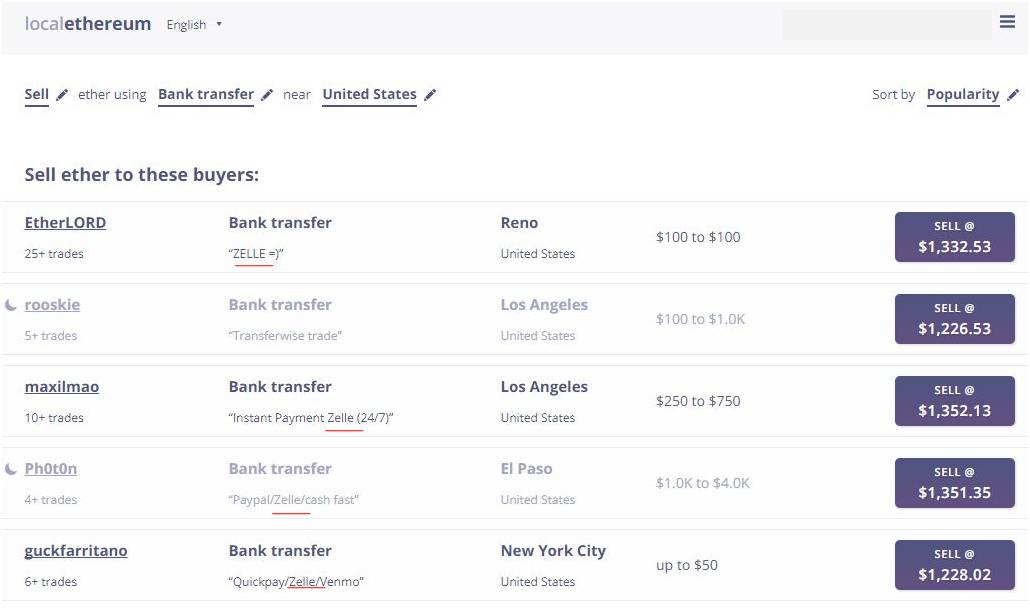This screenshot has width=1030, height=613.
Task: Open the hamburger menu icon
Action: [1007, 22]
